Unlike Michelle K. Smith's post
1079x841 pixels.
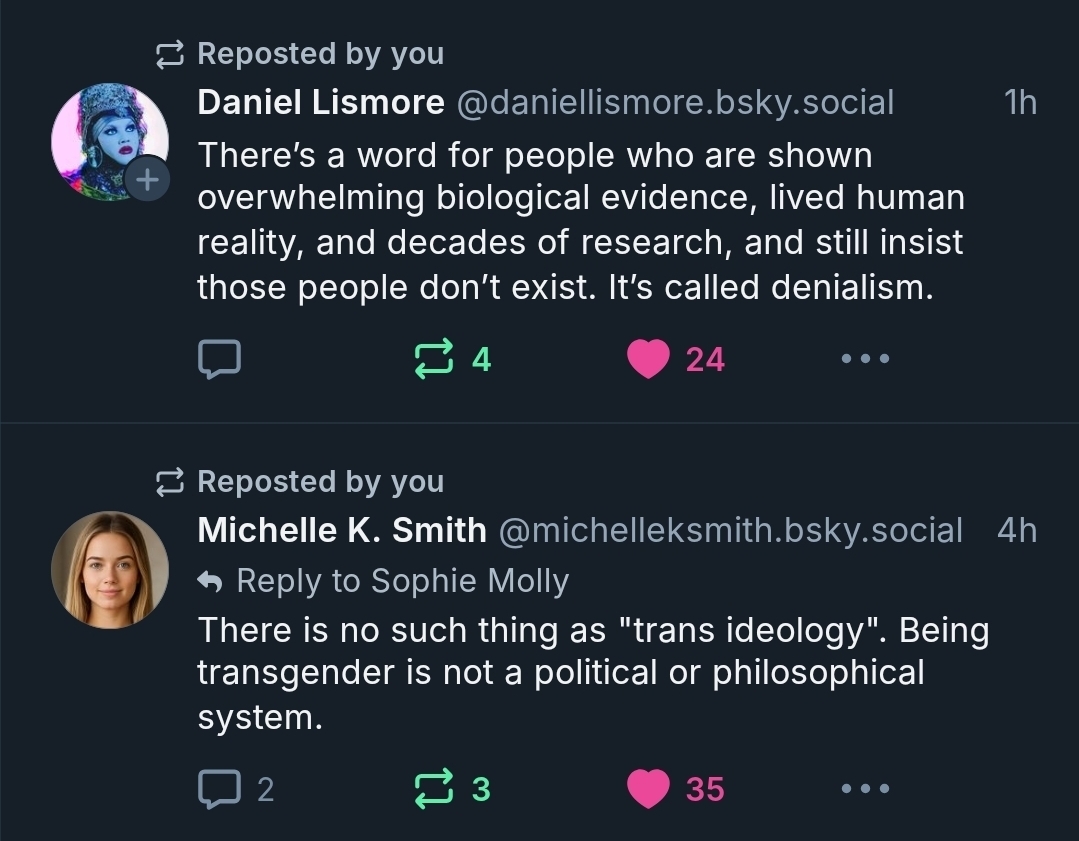(648, 789)
